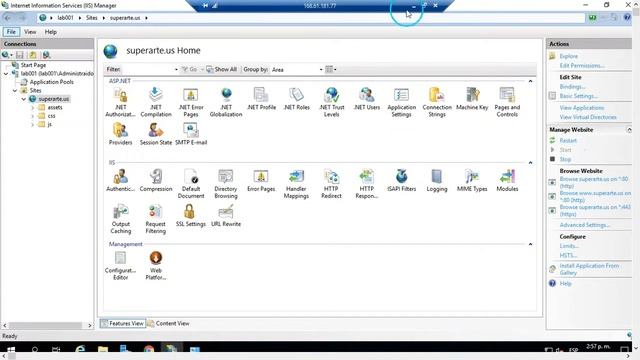Open Pages and Controls feature
640x360 pixels.
click(507, 102)
